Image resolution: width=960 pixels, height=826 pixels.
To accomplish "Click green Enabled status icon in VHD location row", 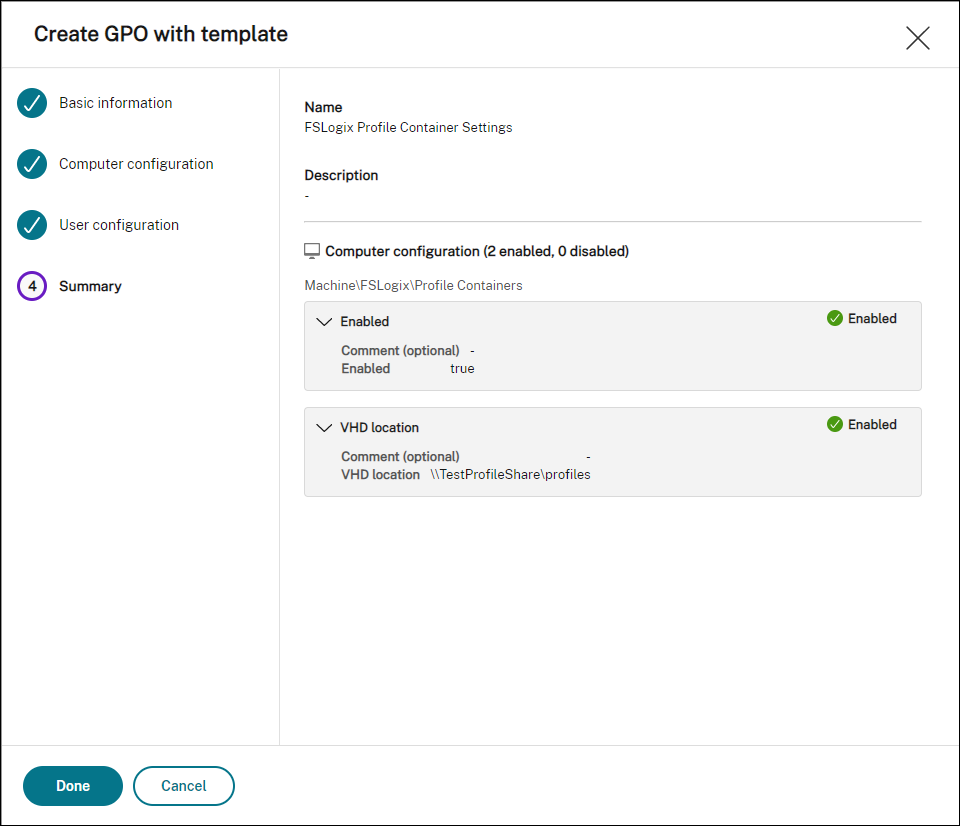I will tap(835, 424).
